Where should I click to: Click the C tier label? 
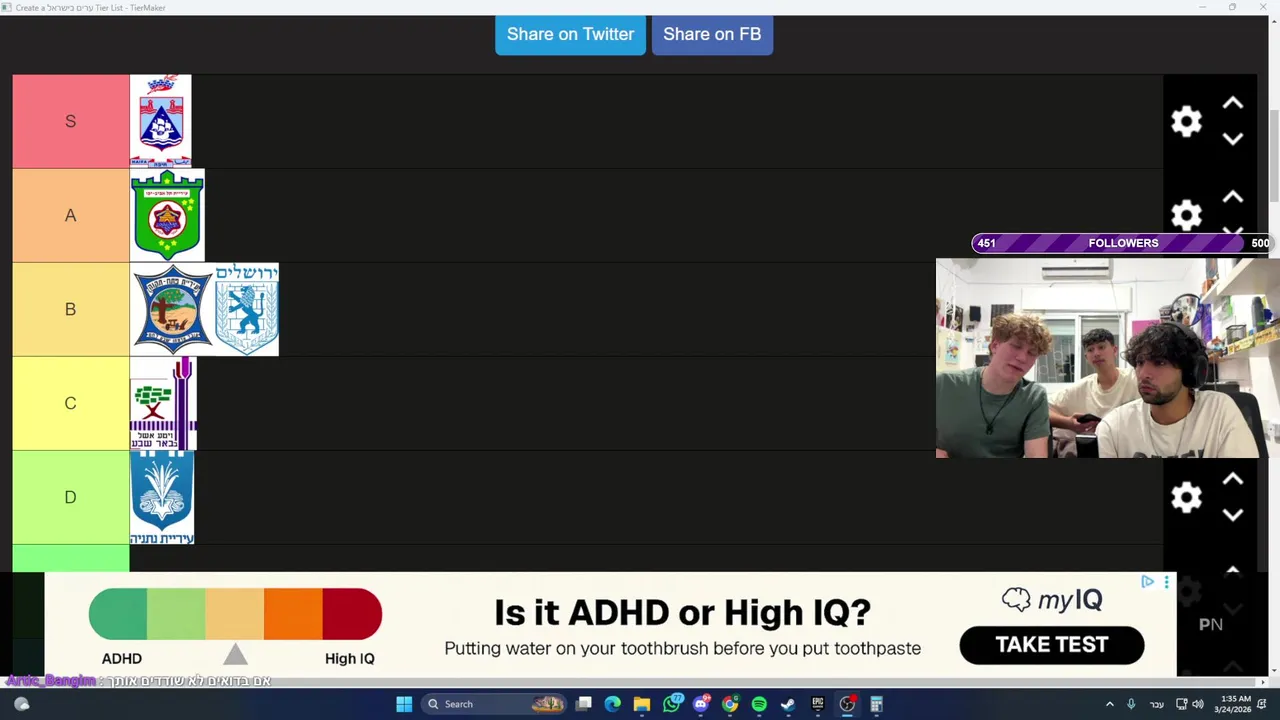pyautogui.click(x=70, y=403)
